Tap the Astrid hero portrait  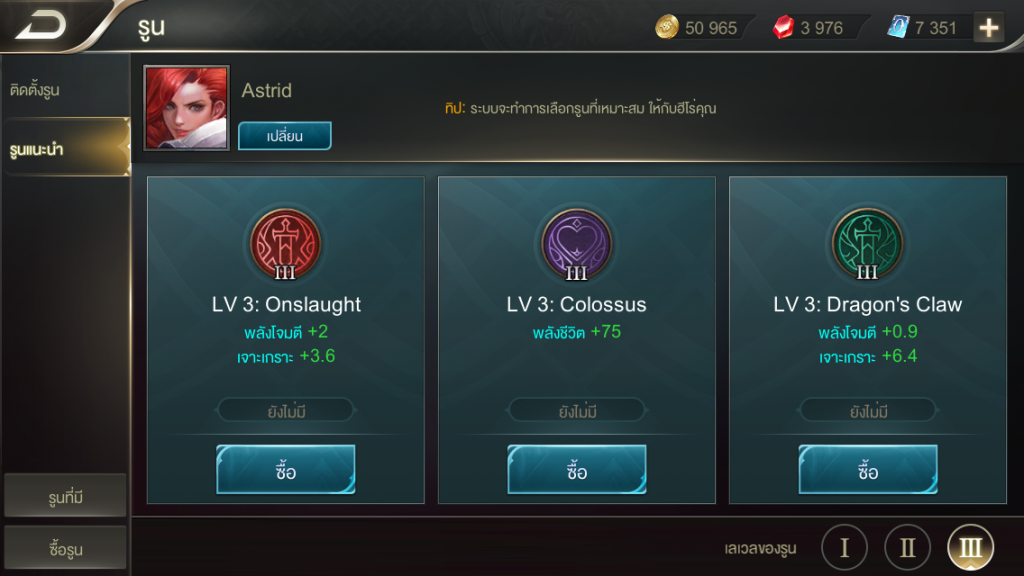[x=187, y=108]
